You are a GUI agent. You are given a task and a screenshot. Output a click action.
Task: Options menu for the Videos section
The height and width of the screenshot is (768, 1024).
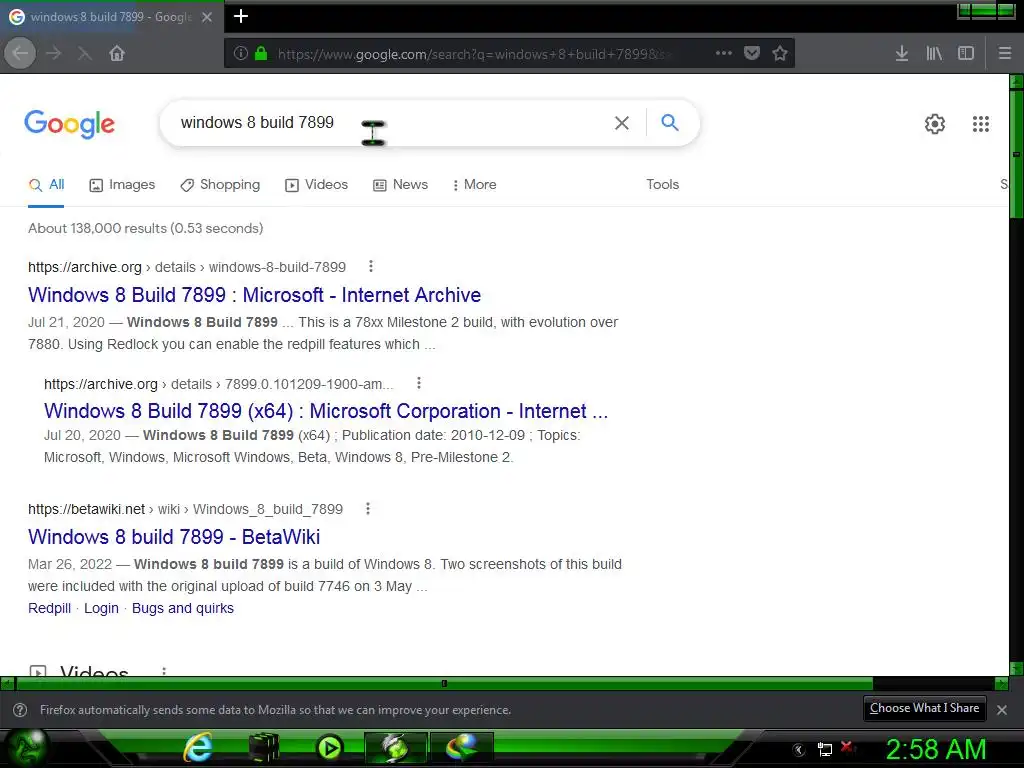pyautogui.click(x=164, y=671)
